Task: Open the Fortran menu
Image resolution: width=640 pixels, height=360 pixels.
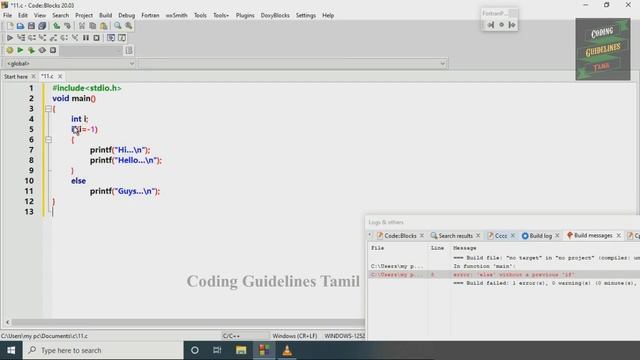Action: (x=150, y=15)
